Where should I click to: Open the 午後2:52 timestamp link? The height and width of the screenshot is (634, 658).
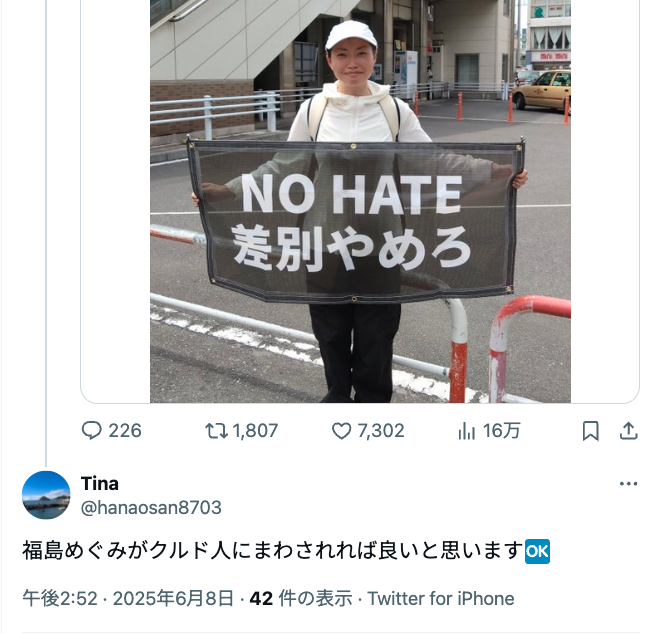(x=60, y=598)
